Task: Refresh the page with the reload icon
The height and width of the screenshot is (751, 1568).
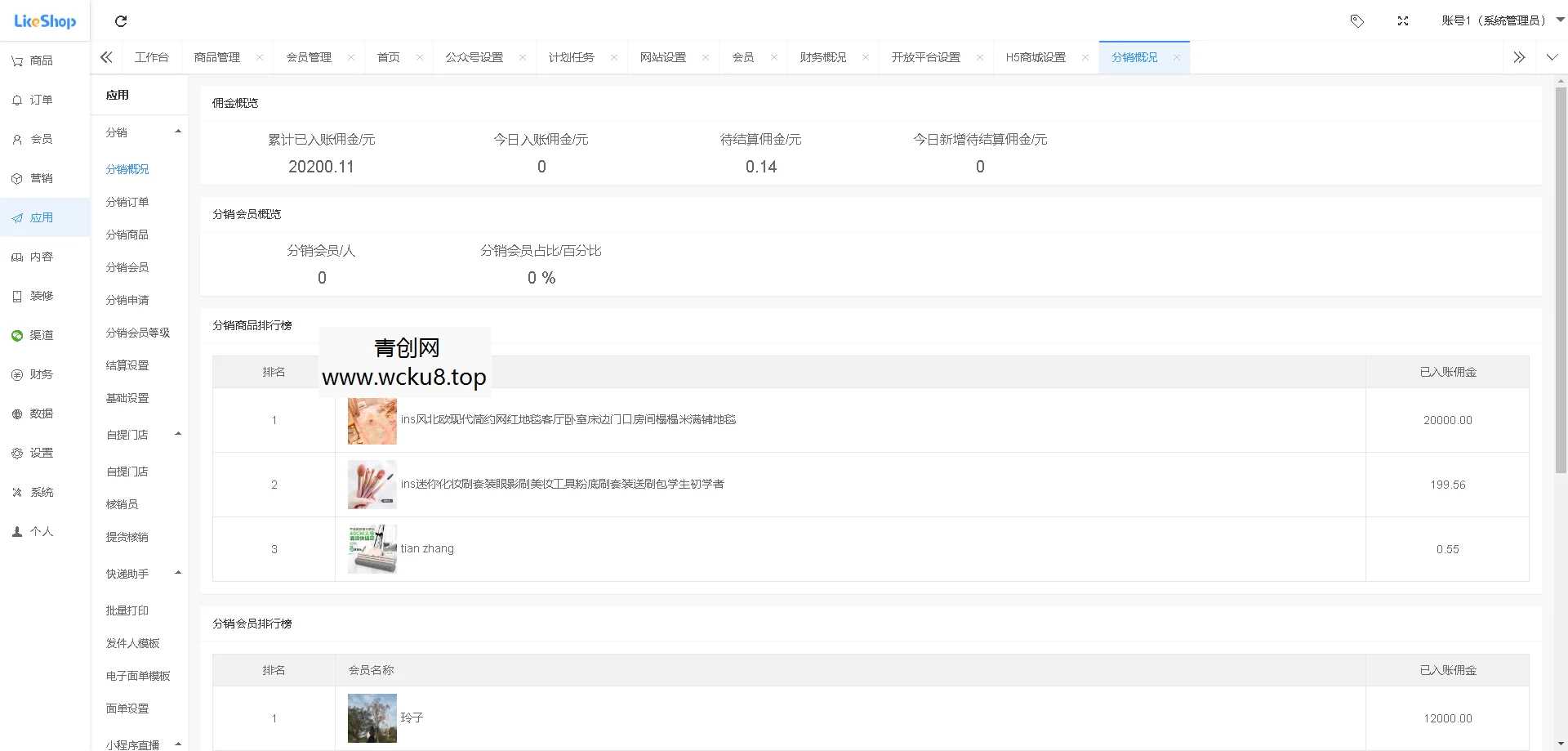Action: pyautogui.click(x=121, y=21)
